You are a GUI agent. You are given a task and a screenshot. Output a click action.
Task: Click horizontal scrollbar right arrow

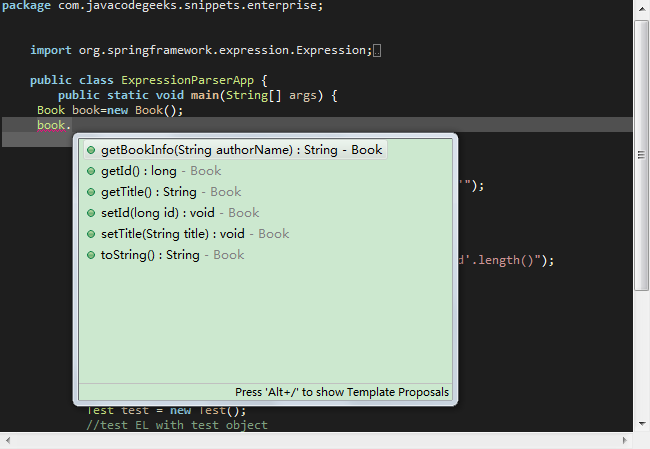pos(626,440)
